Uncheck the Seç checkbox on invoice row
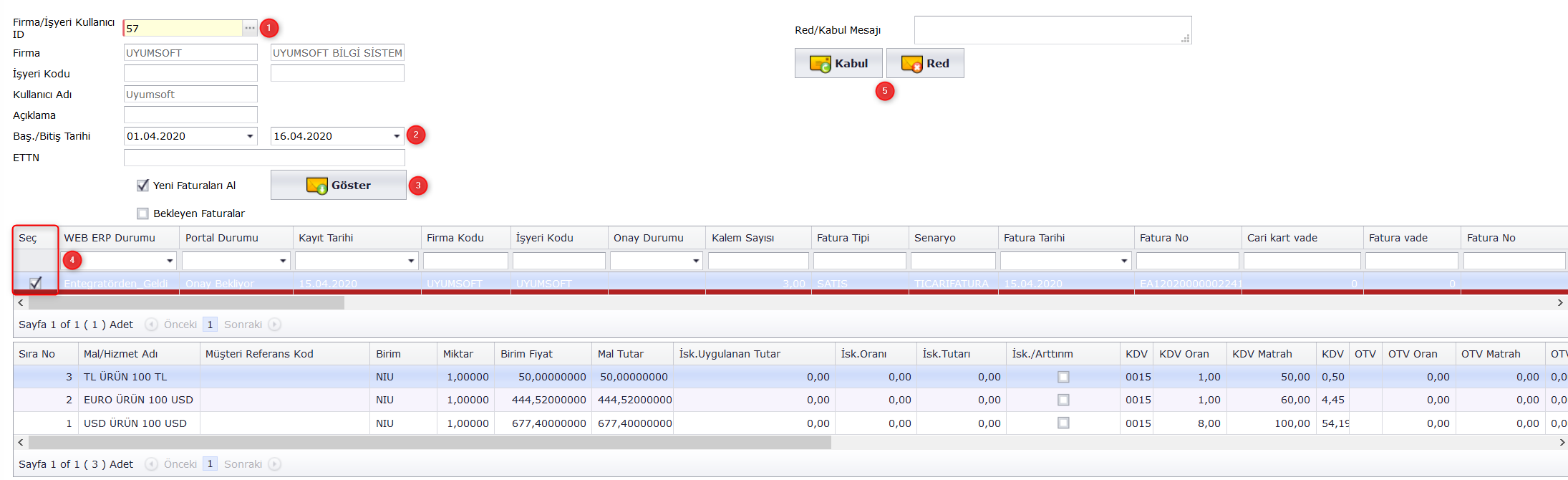This screenshot has height=480, width=1568. (35, 283)
